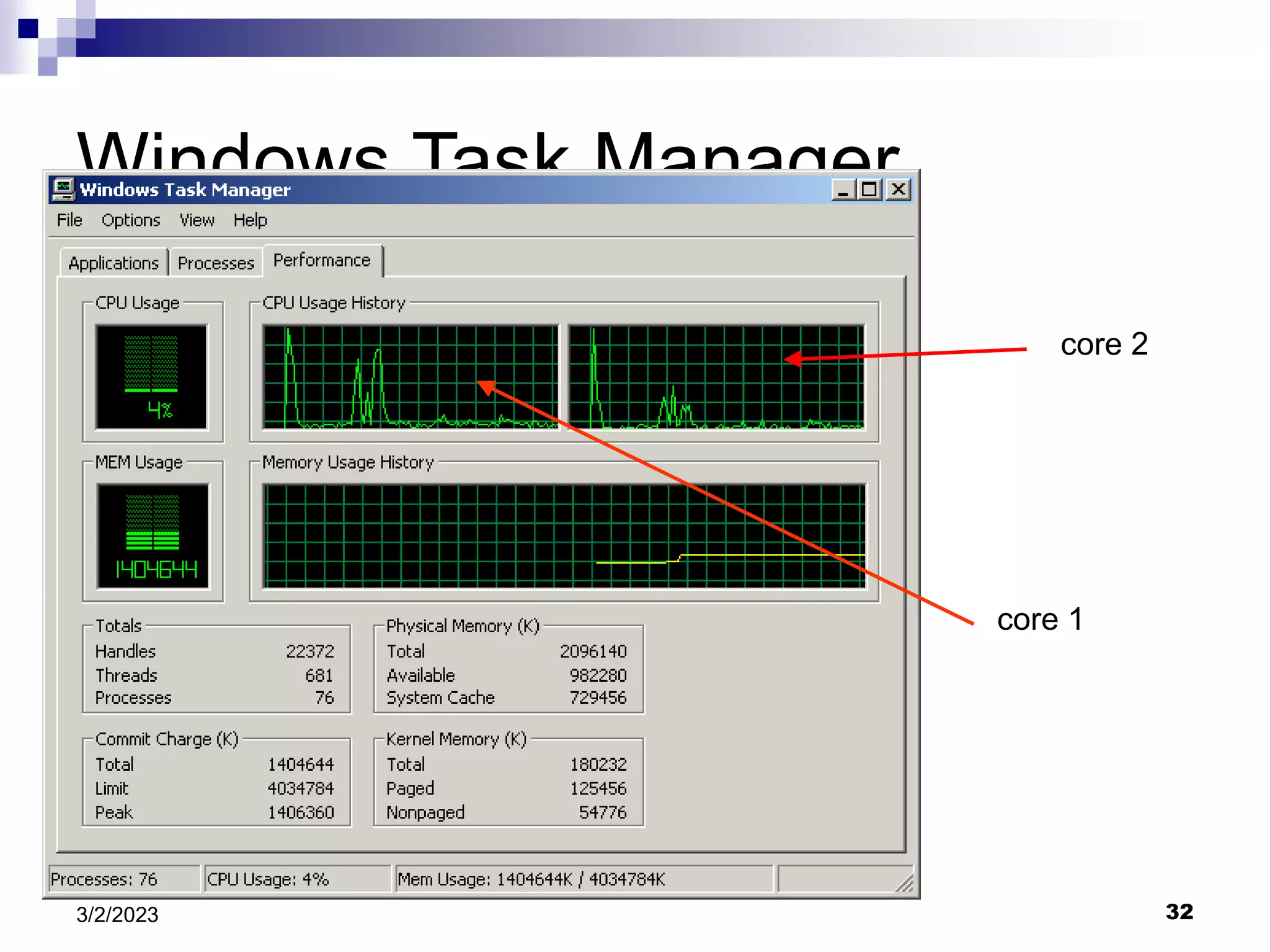Click Physical Memory Available 982280
The width and height of the screenshot is (1270, 952).
click(598, 675)
